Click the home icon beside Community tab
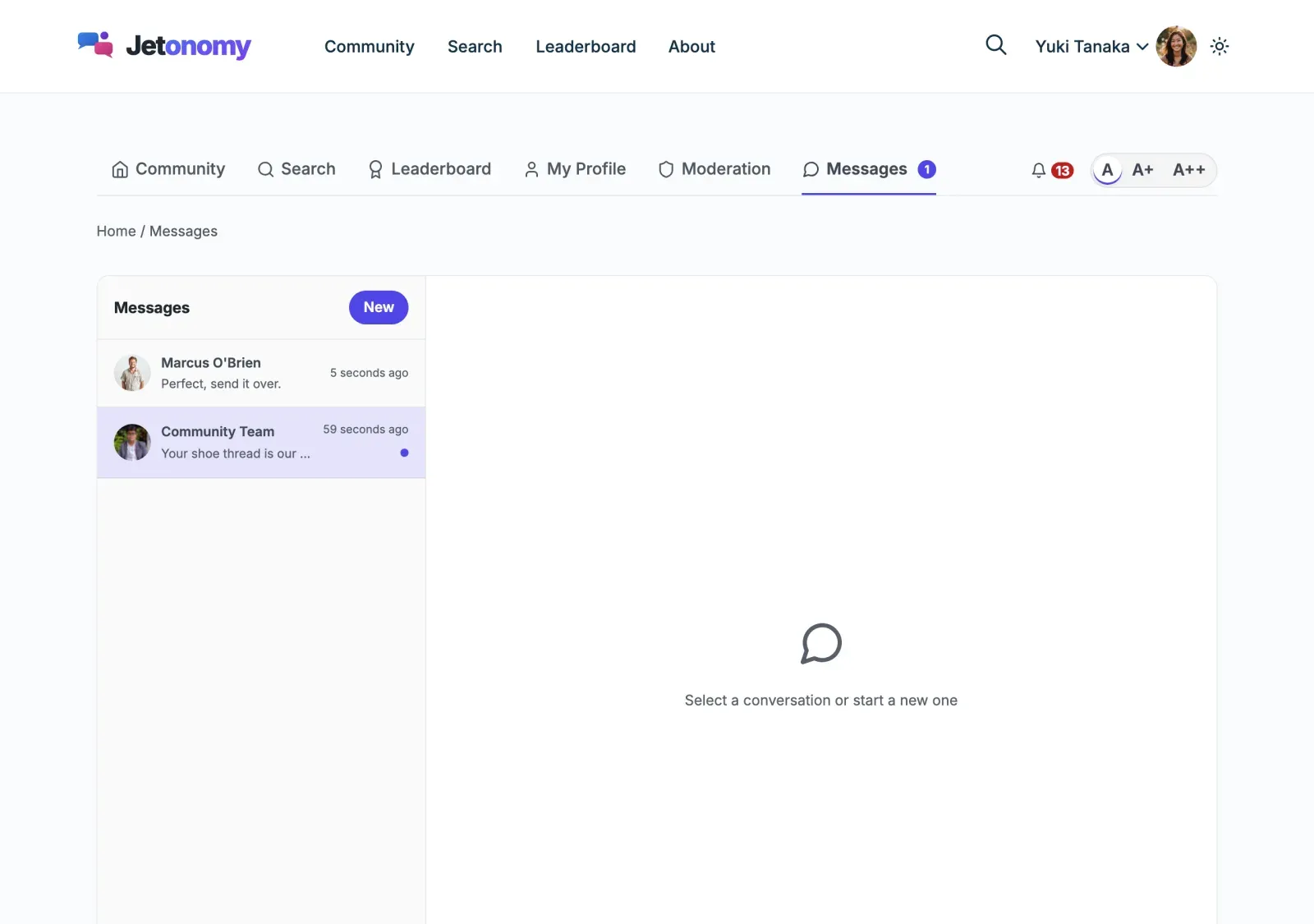Screen dimensions: 1314x924 click(120, 169)
